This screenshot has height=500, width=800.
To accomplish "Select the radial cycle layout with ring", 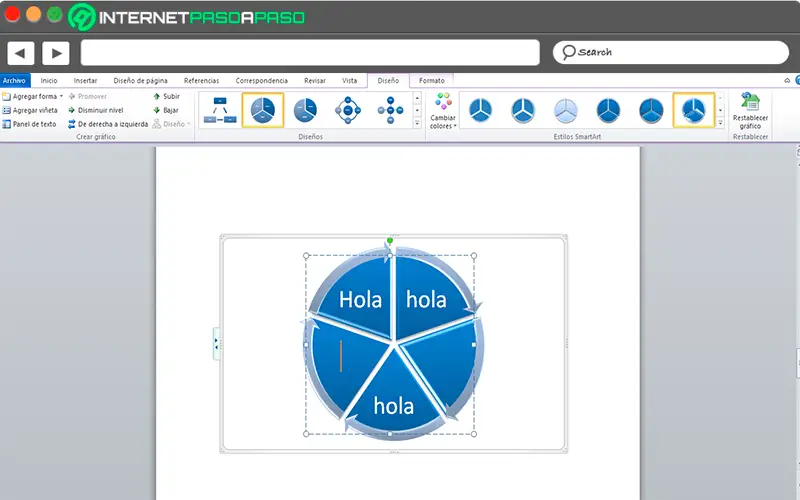I will point(348,110).
